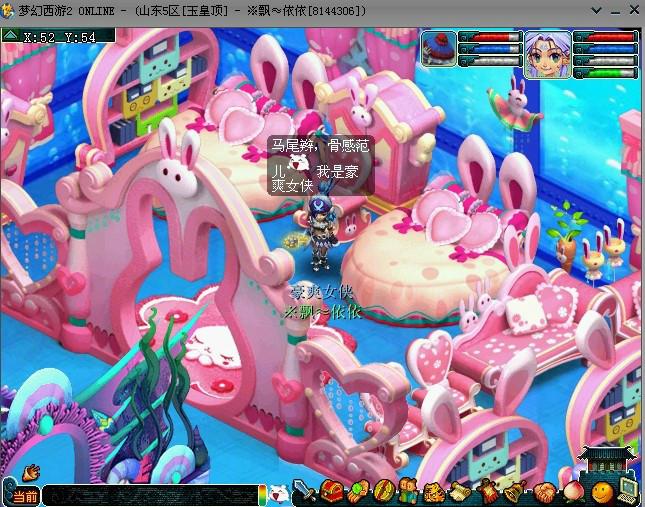Click the hand holding green gem icon
This screenshot has width=645, height=507.
[x=358, y=491]
